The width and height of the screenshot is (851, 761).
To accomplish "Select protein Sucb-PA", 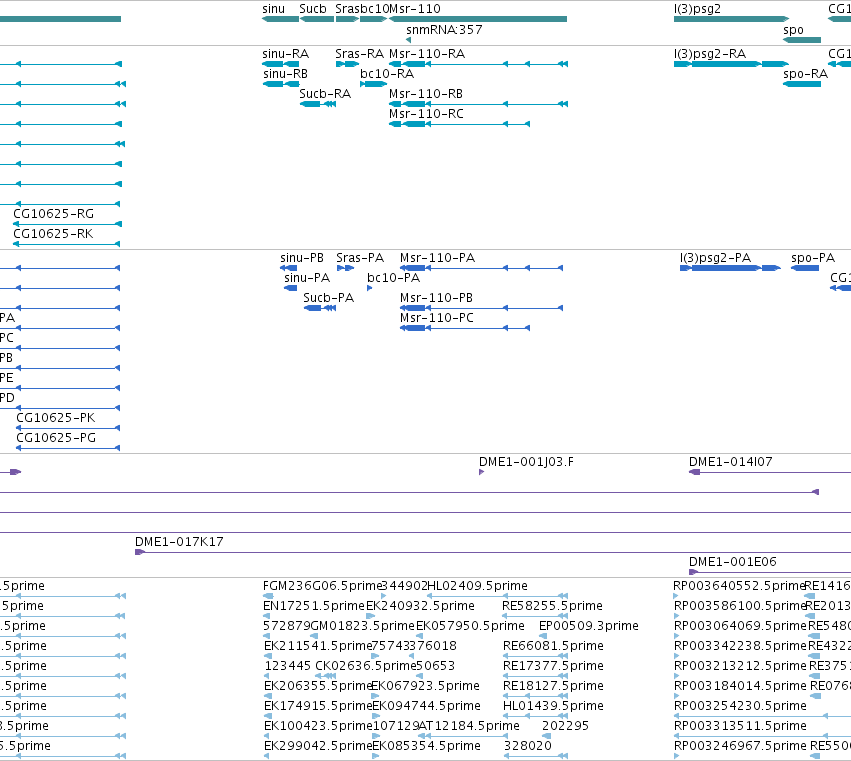I will point(328,298).
